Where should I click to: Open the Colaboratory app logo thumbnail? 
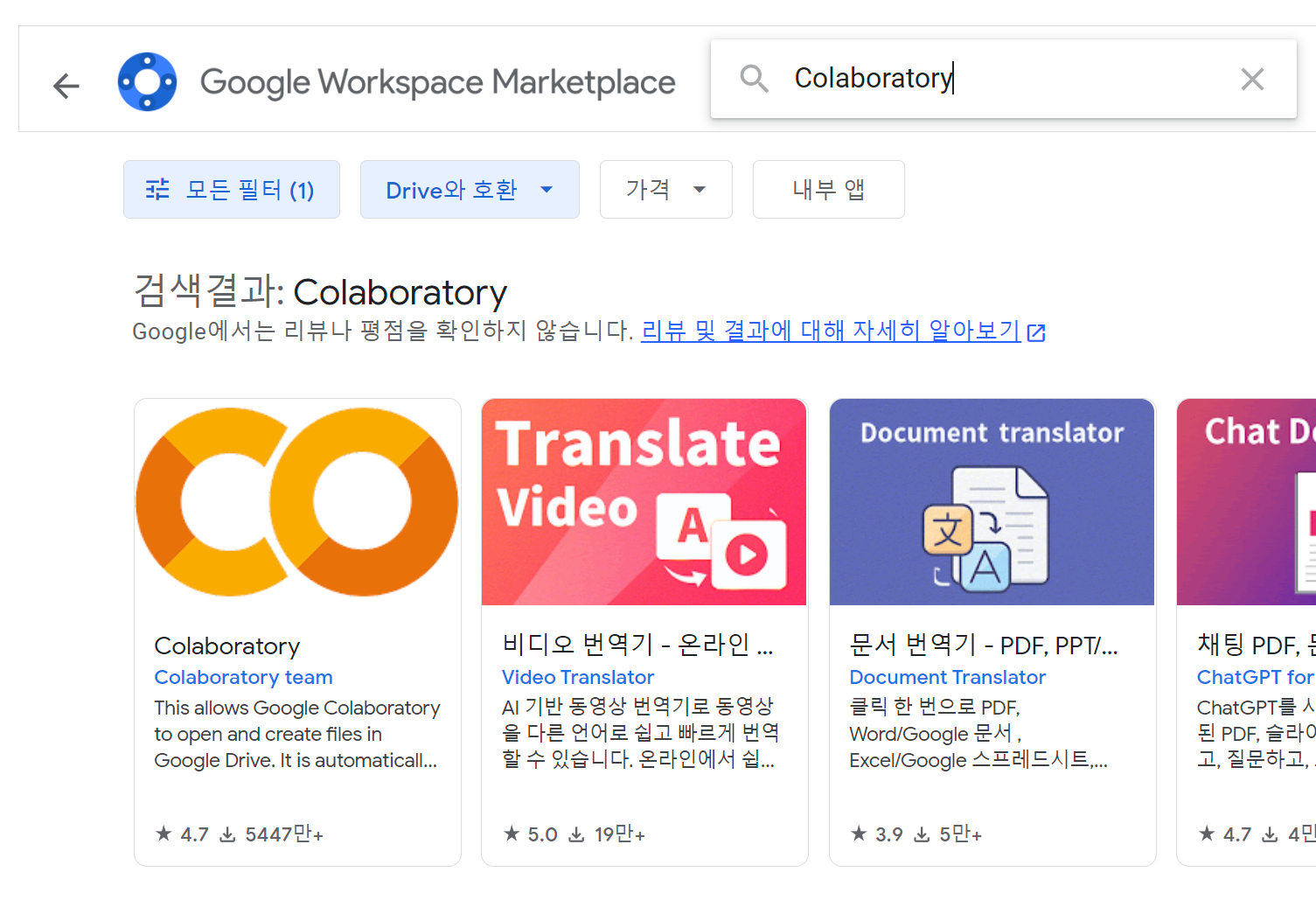[x=297, y=502]
